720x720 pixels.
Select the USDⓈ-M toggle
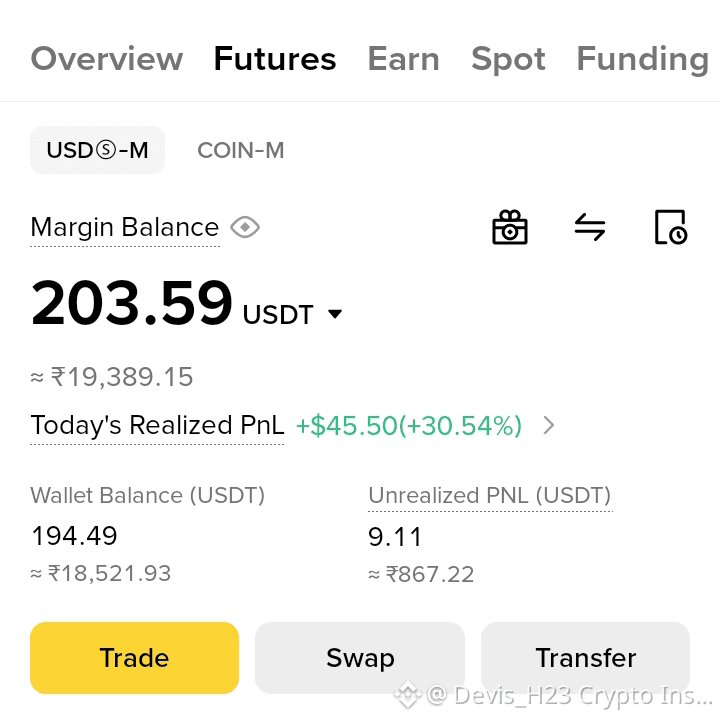(97, 150)
